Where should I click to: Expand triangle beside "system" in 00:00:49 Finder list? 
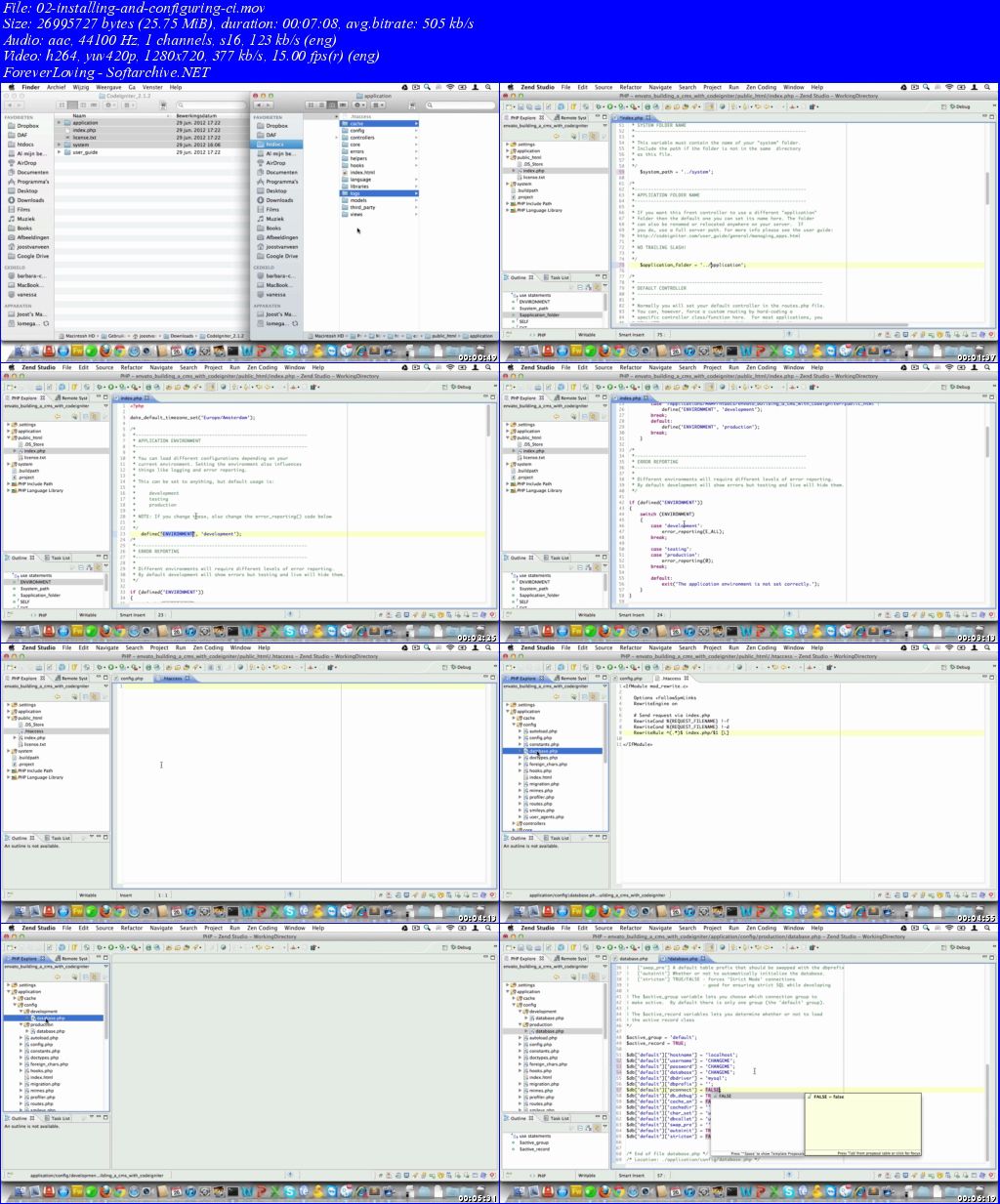click(x=59, y=145)
